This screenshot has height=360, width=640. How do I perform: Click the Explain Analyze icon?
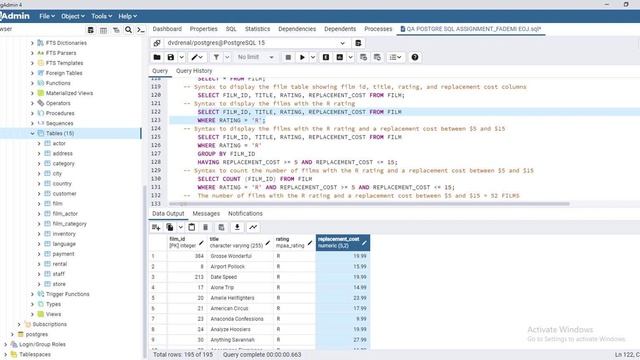point(340,57)
